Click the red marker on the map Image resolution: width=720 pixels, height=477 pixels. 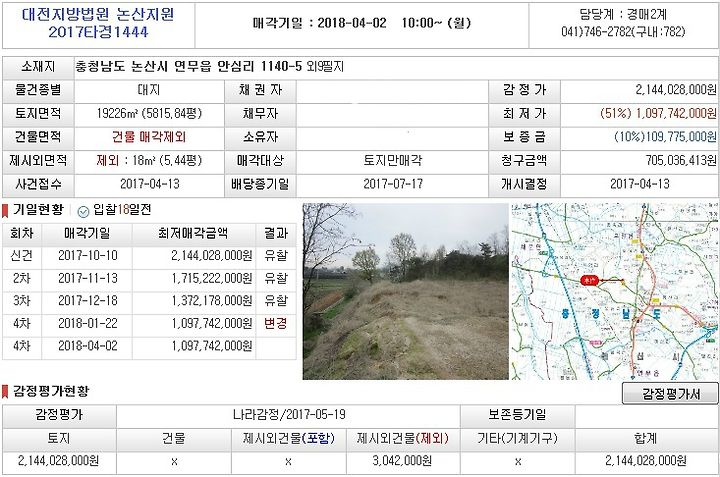[589, 280]
